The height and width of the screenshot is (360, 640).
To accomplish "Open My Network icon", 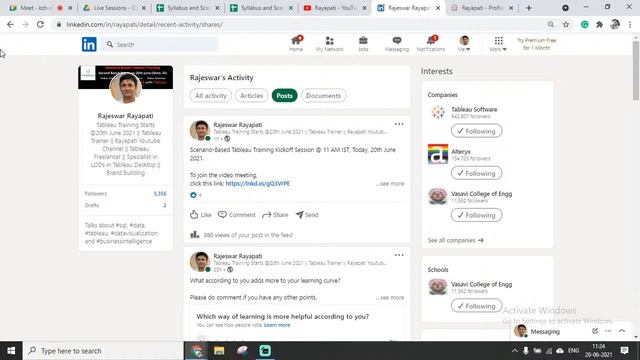I will coord(329,44).
